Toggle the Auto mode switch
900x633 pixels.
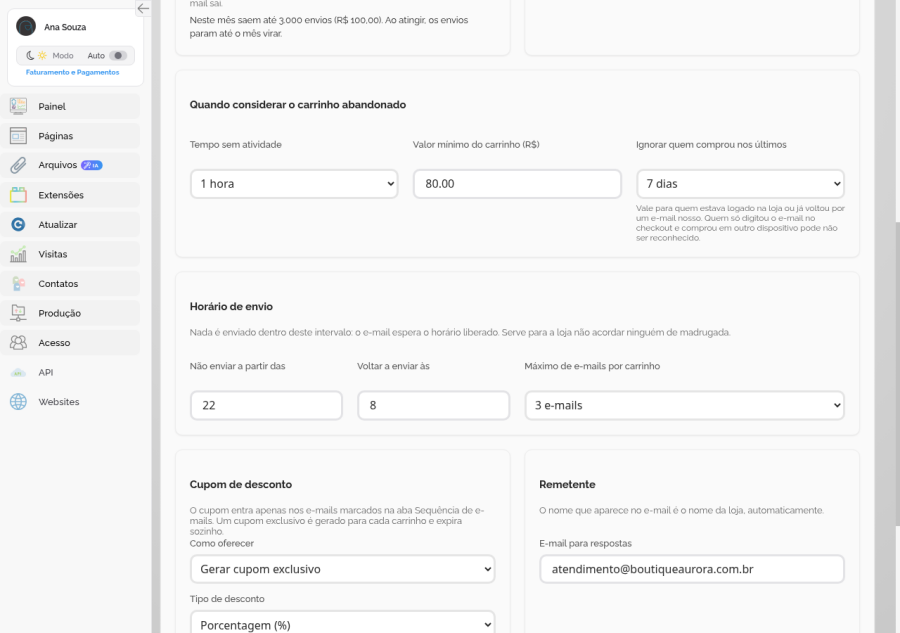click(118, 56)
